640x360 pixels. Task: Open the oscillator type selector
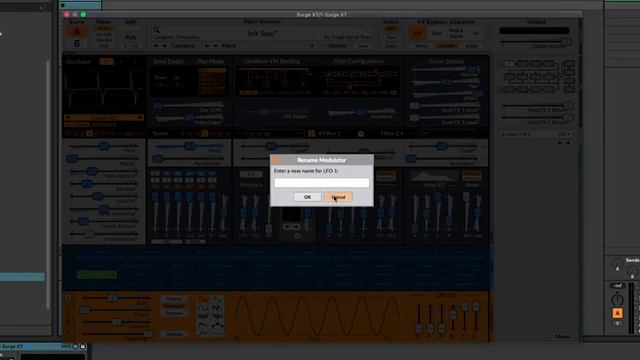click(x=104, y=118)
